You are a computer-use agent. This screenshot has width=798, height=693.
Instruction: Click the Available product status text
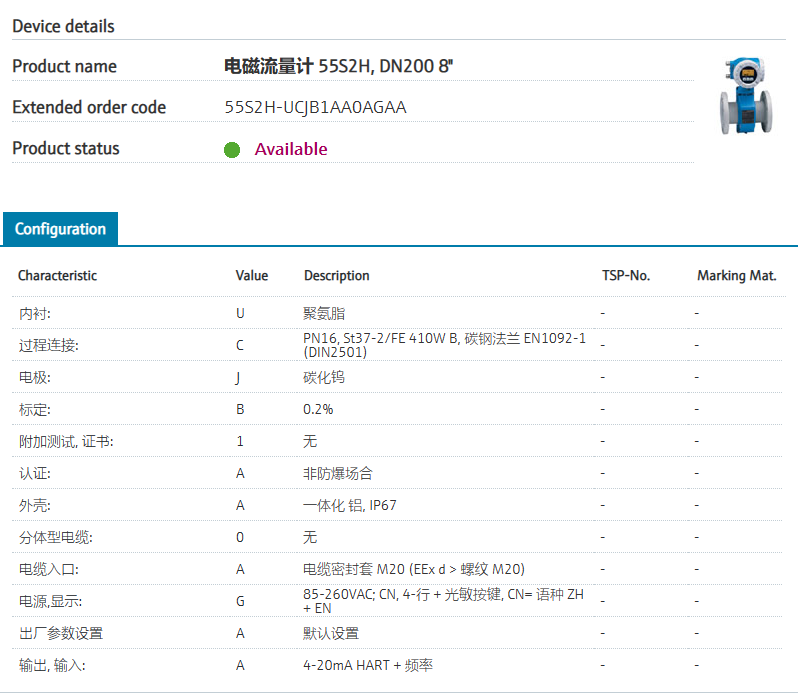tap(290, 149)
